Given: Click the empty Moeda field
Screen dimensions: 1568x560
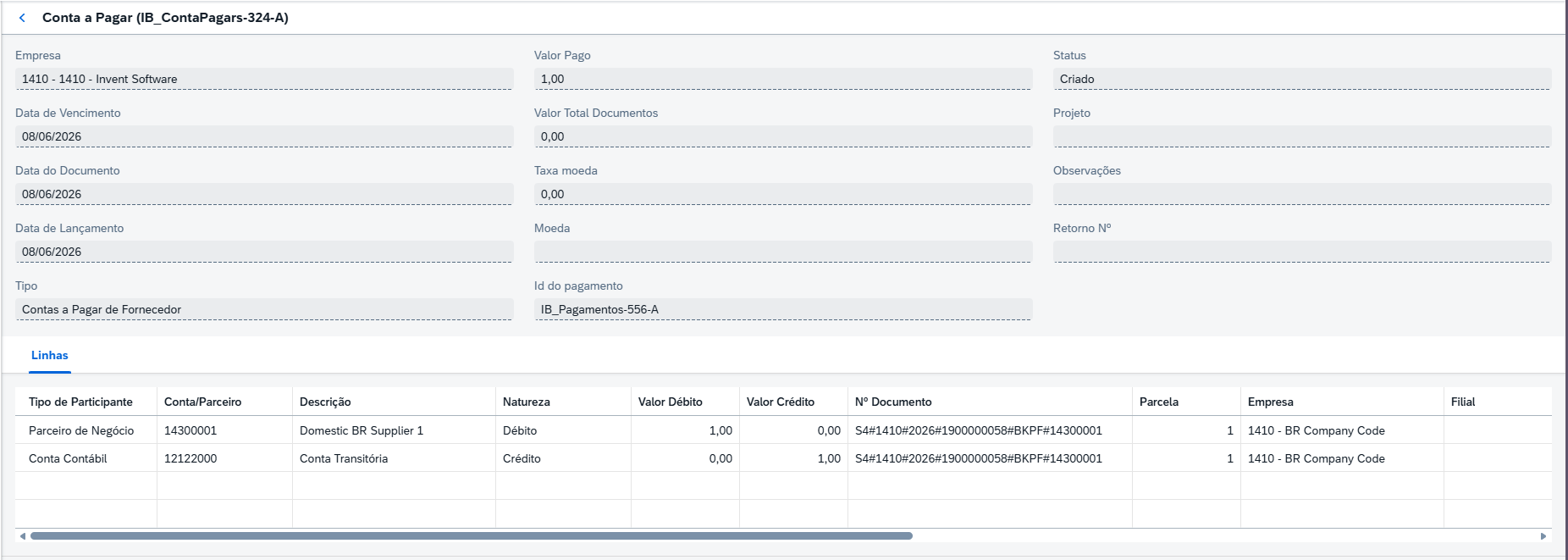Looking at the screenshot, I should pos(783,252).
